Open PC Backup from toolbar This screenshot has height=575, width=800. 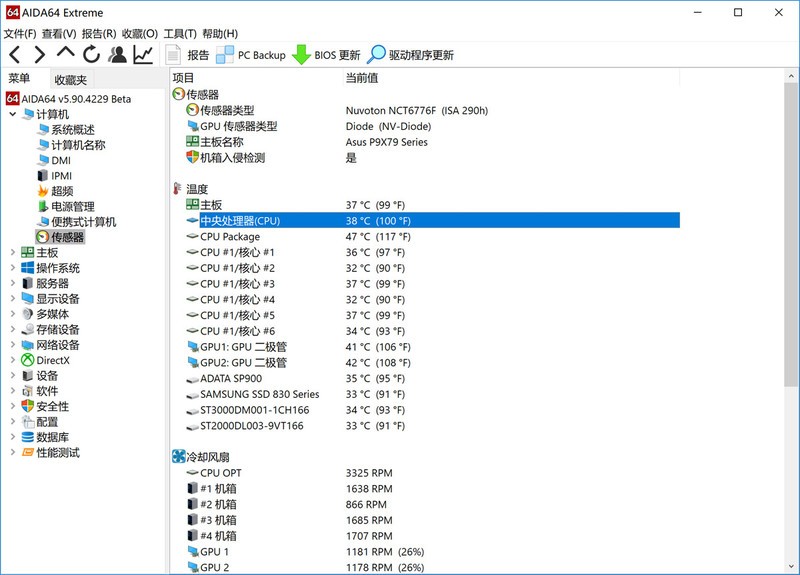(251, 55)
